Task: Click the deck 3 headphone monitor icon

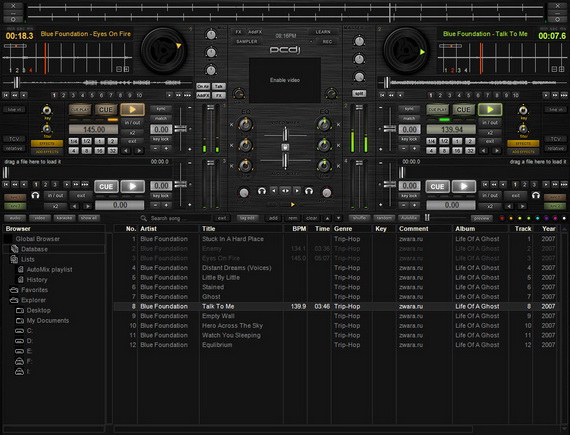Action: (35, 196)
